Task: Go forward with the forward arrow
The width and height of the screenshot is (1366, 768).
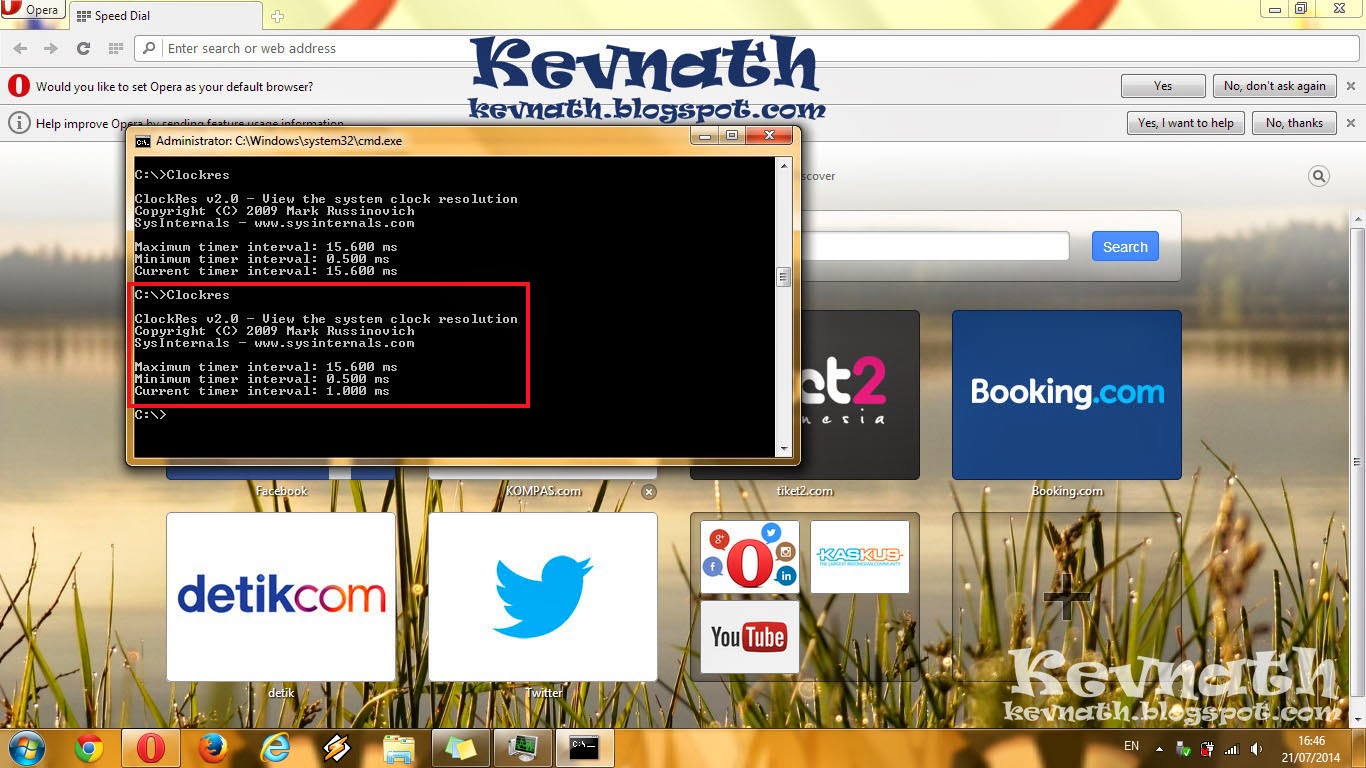Action: pos(51,48)
